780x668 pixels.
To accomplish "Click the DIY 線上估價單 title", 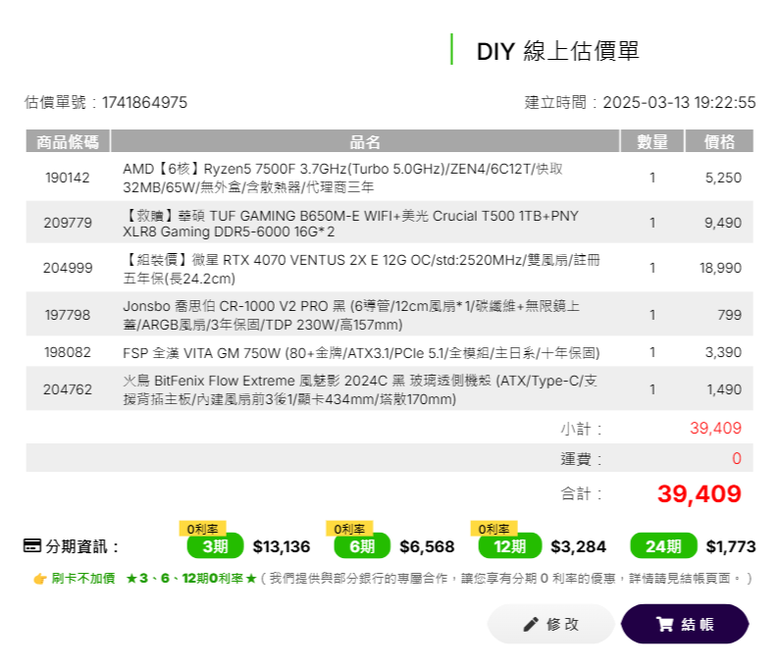I will (558, 51).
